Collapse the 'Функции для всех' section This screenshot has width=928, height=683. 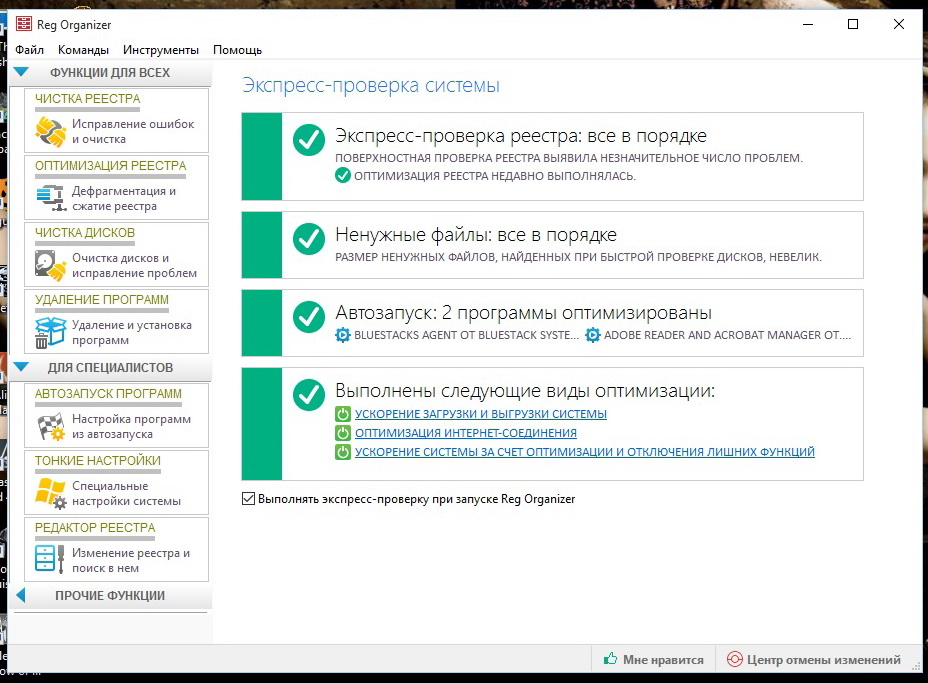coord(22,73)
